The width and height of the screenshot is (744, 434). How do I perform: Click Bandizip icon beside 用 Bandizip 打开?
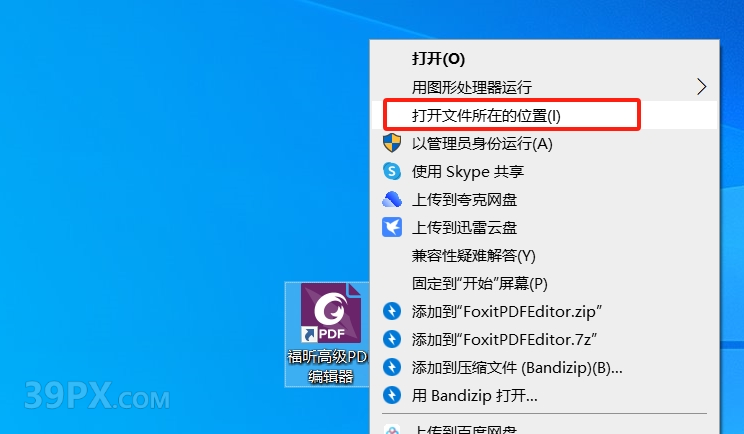[x=392, y=395]
